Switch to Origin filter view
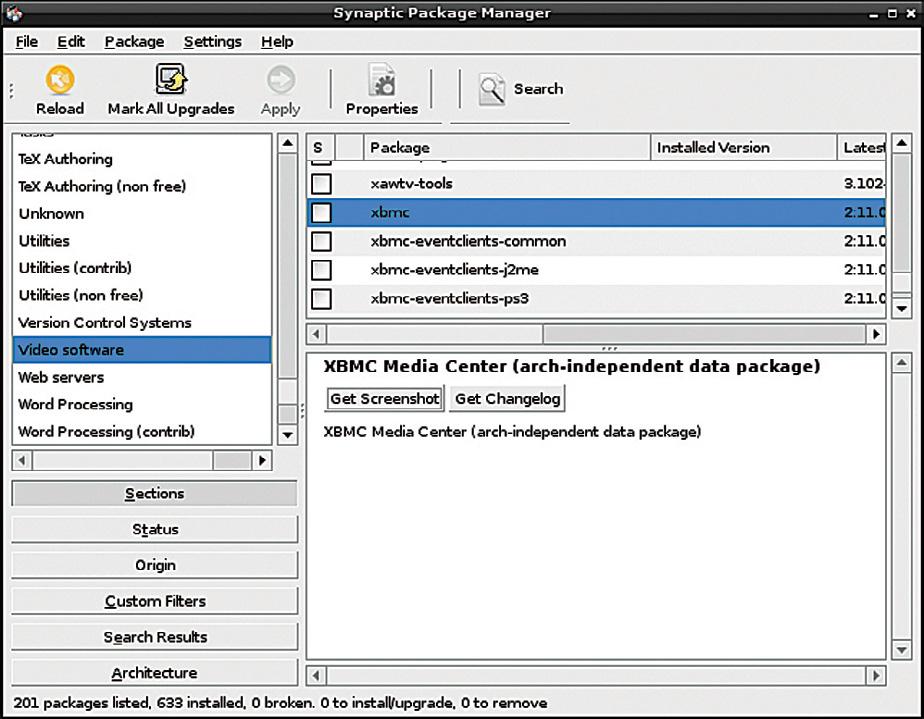The height and width of the screenshot is (719, 924). [x=154, y=565]
